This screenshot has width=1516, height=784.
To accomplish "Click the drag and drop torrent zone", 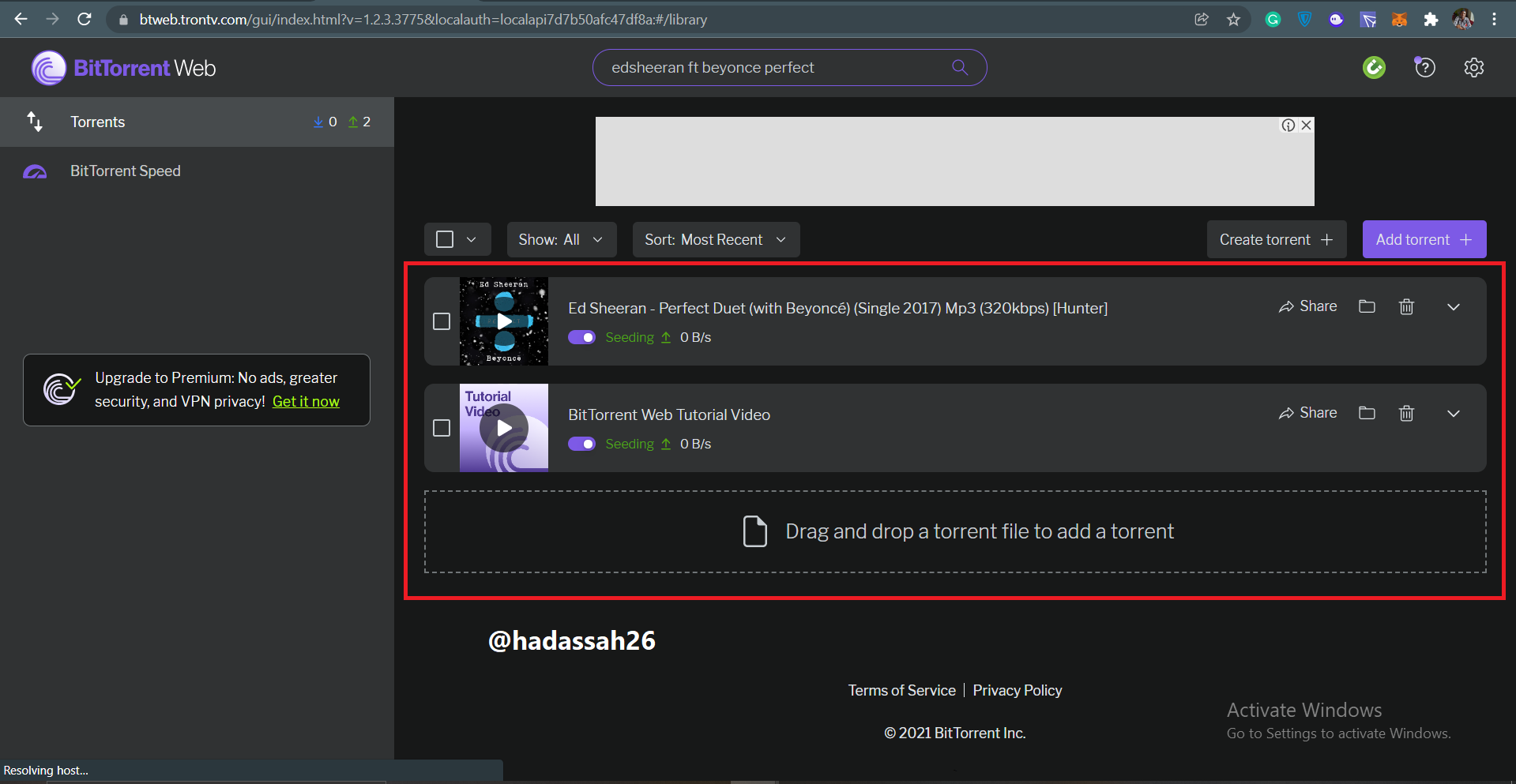I will 955,532.
